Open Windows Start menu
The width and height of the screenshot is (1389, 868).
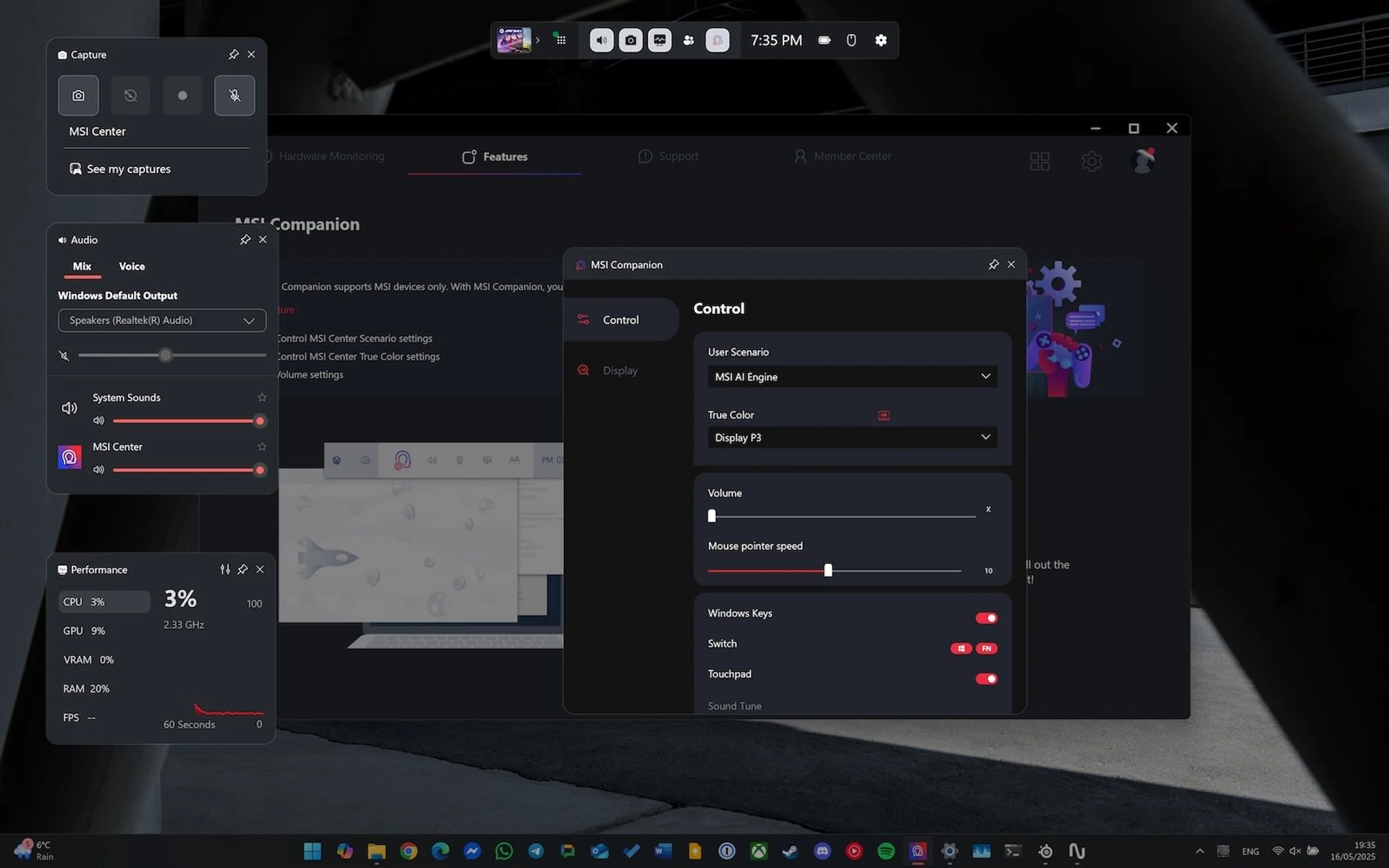point(313,851)
